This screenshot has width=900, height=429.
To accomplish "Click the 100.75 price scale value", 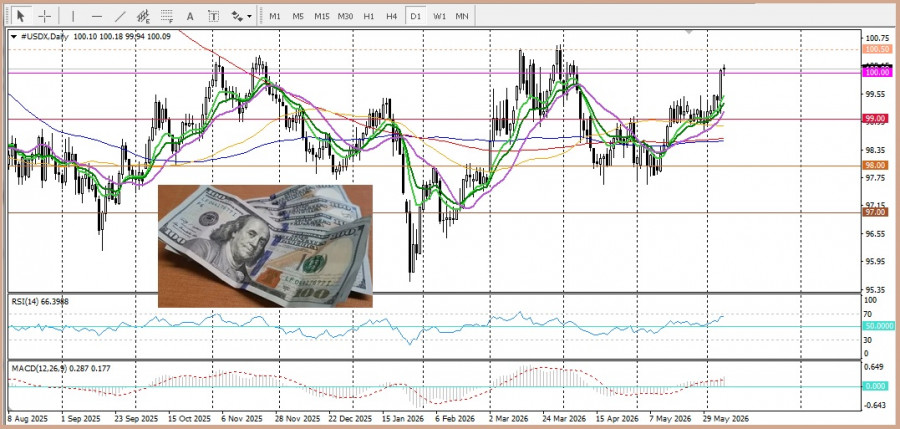I will click(876, 38).
